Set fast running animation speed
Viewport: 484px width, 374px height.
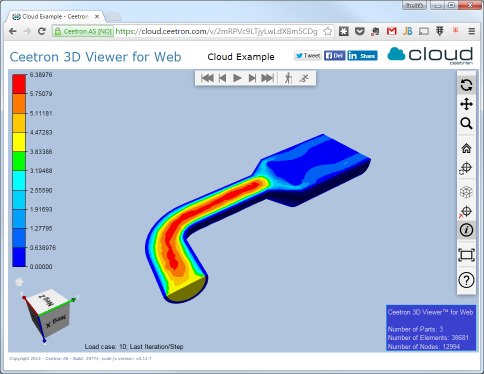(x=304, y=78)
